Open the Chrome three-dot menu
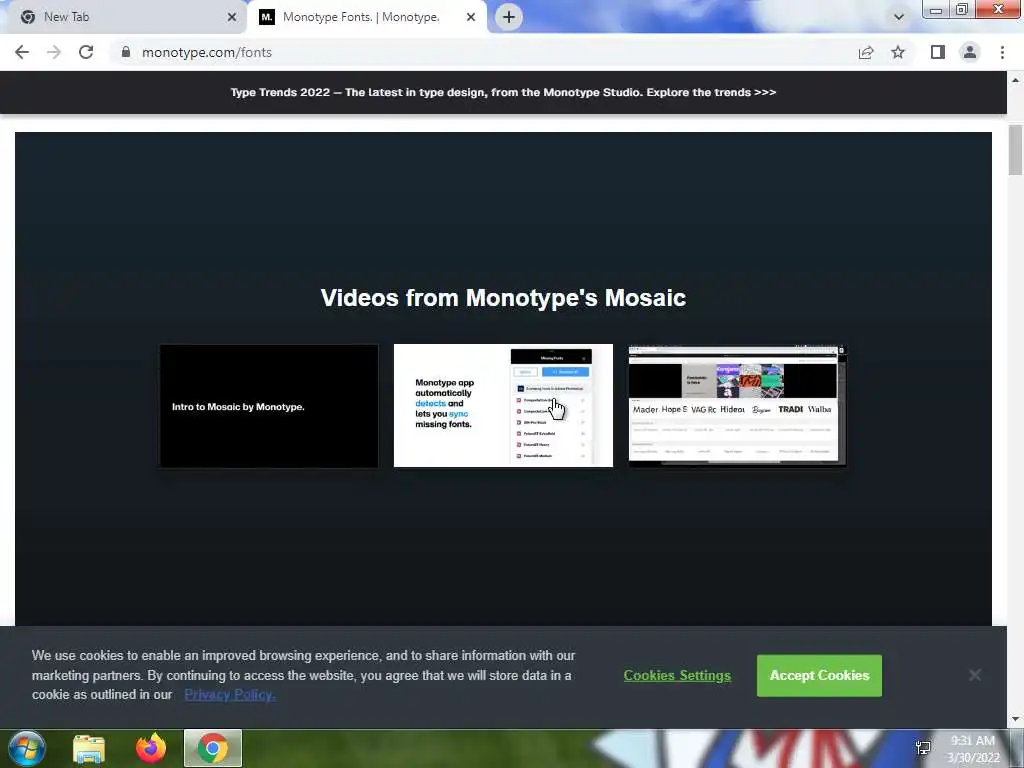1024x768 pixels. tap(1002, 52)
